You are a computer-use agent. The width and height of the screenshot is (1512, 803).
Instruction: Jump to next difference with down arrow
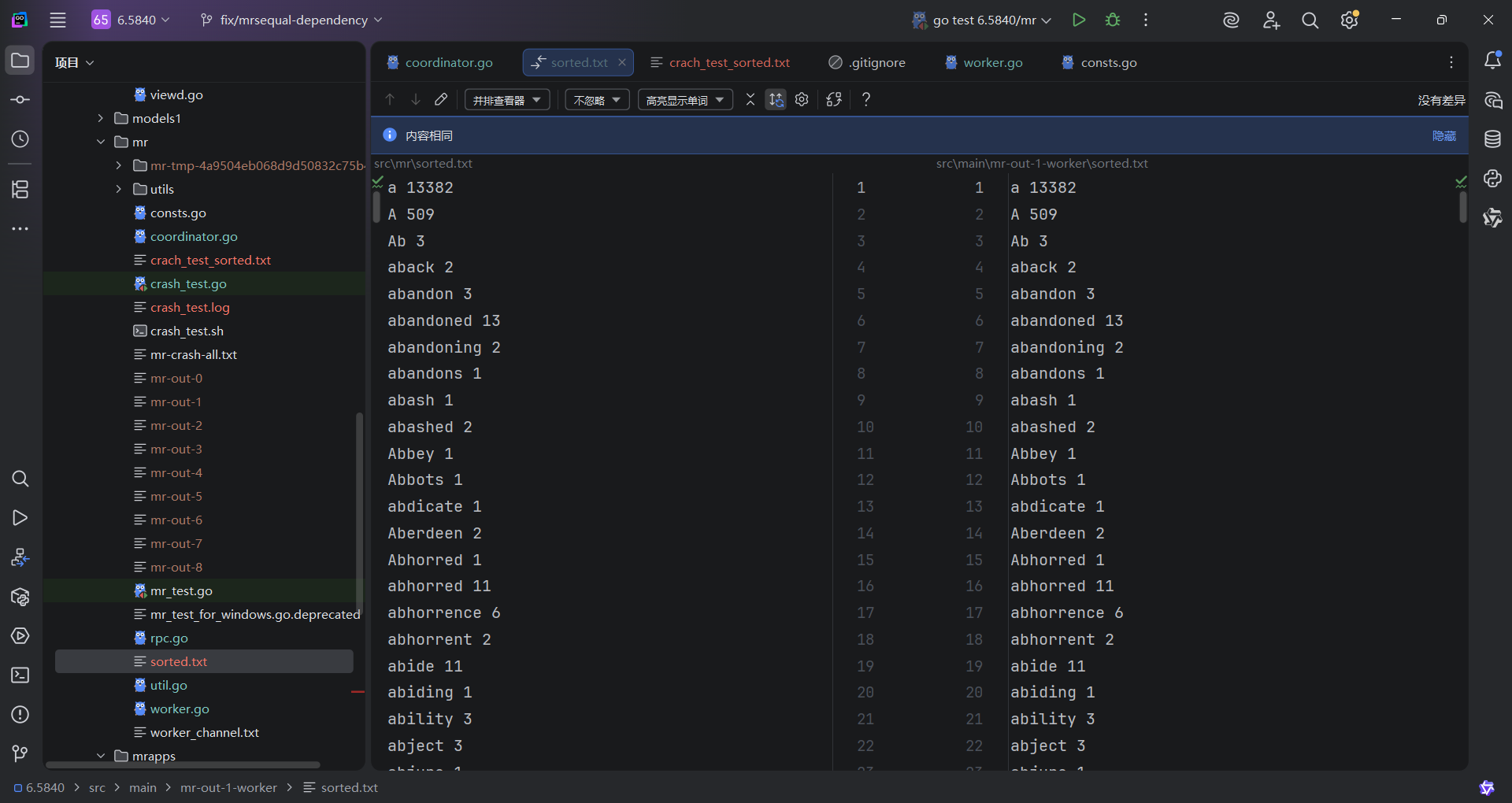[x=416, y=100]
